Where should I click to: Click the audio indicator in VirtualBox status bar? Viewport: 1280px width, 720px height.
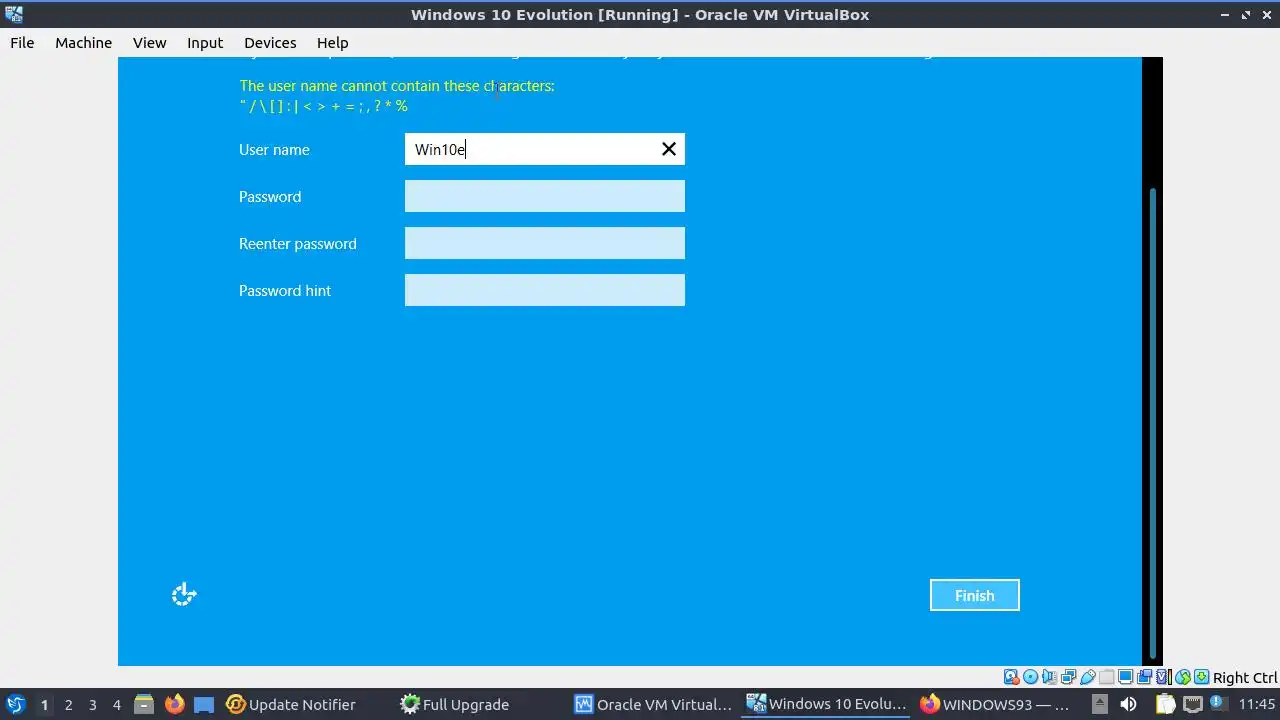[x=1049, y=677]
